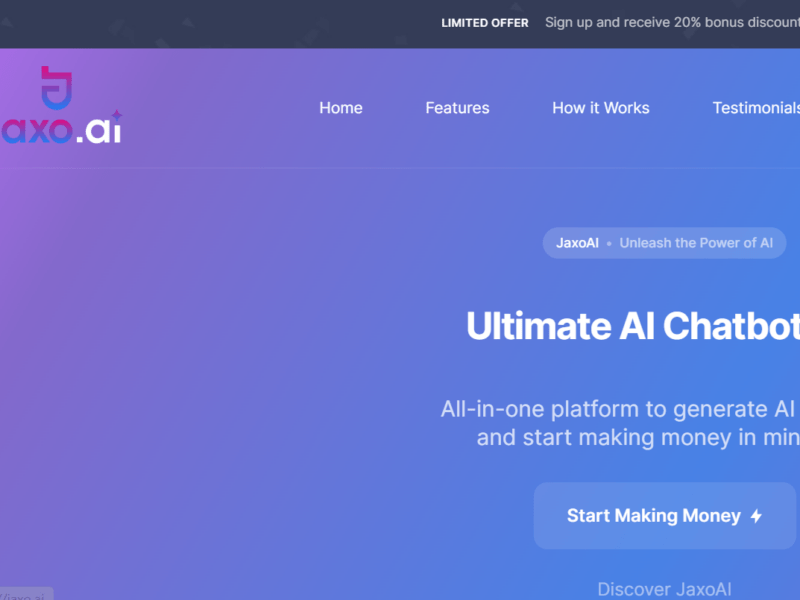This screenshot has width=800, height=600.
Task: Go to the Features section
Action: coord(457,108)
